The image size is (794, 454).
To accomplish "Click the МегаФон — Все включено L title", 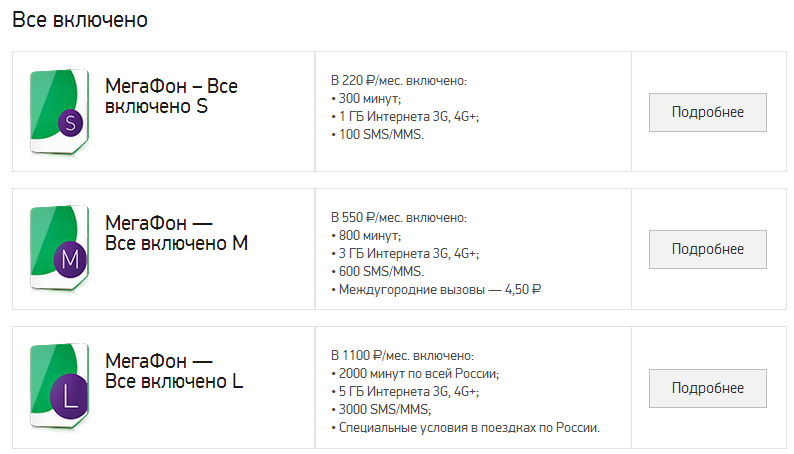I will pyautogui.click(x=174, y=371).
